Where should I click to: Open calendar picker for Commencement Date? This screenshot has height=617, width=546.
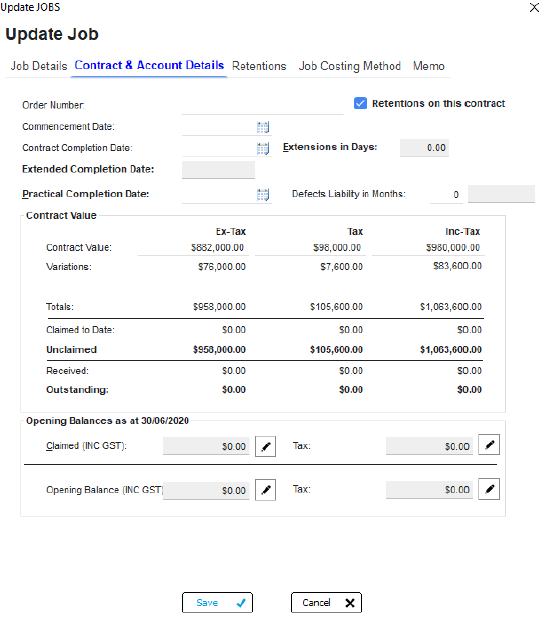tap(263, 127)
